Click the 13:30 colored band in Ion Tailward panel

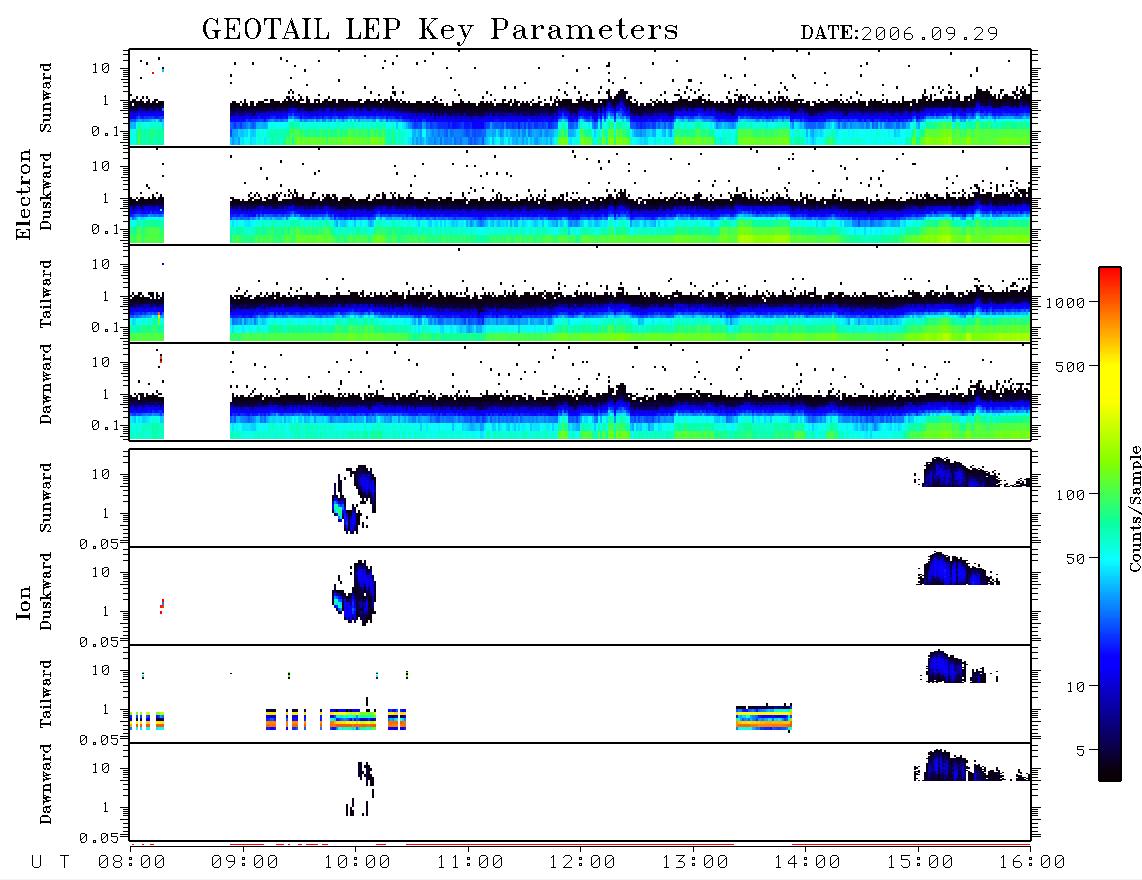tap(764, 718)
